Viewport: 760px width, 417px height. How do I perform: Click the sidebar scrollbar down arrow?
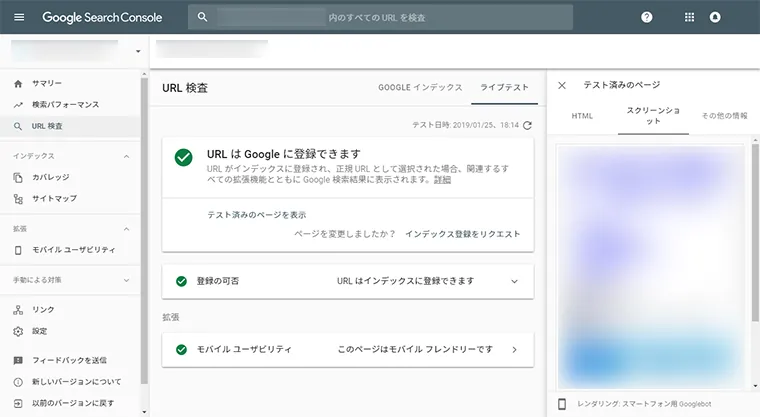[x=144, y=412]
